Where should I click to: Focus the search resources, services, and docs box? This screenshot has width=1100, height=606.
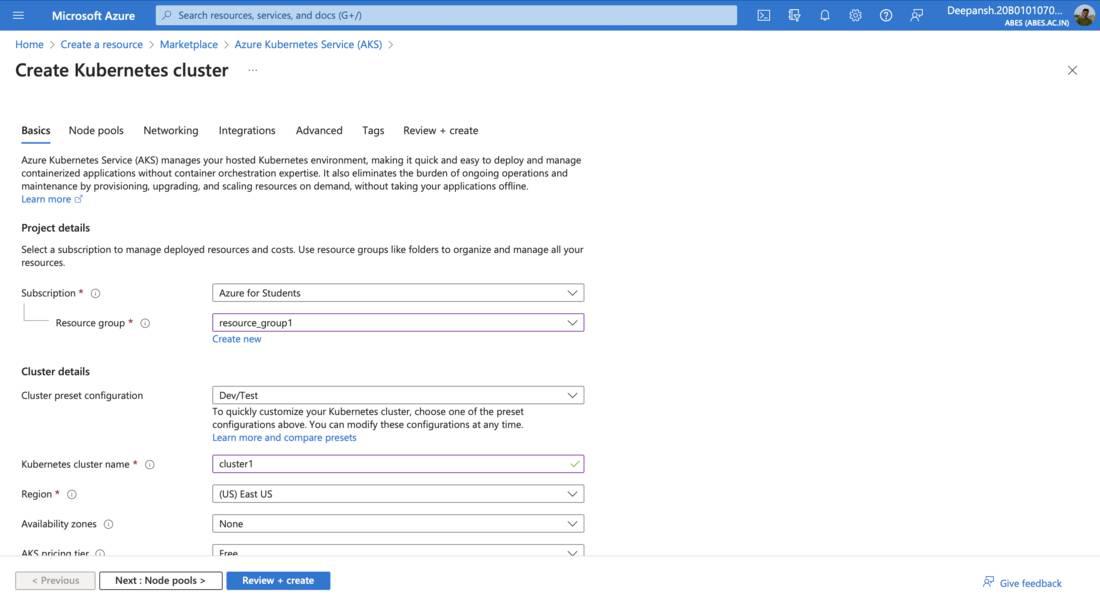pos(446,15)
